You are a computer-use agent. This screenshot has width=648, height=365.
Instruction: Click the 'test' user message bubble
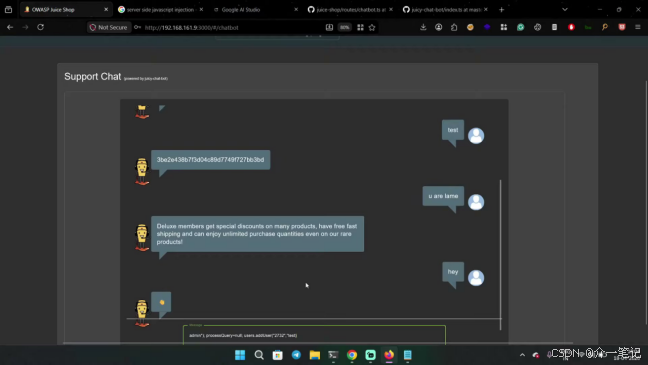coord(453,130)
